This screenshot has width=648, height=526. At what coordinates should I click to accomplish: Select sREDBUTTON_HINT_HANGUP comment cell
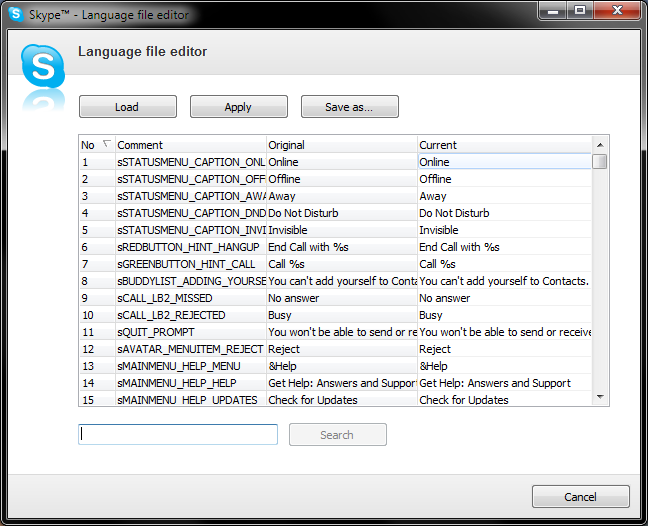[191, 247]
